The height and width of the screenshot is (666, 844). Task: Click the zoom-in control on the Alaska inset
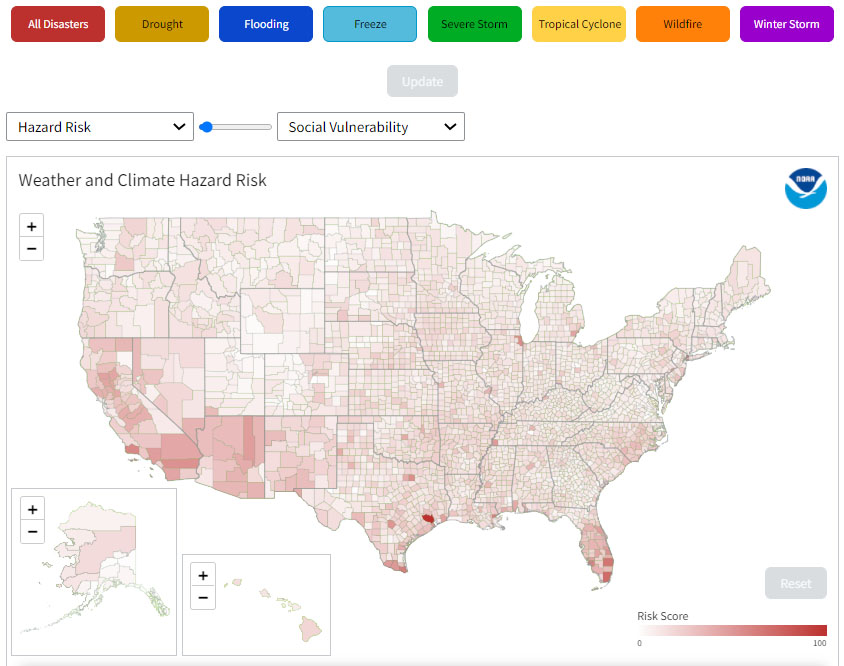click(x=32, y=508)
